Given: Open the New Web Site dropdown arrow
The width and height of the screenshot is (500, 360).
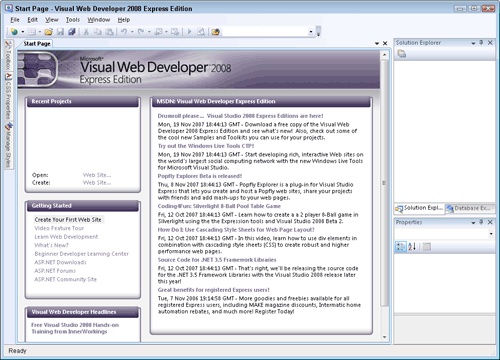Looking at the screenshot, I should tap(23, 32).
